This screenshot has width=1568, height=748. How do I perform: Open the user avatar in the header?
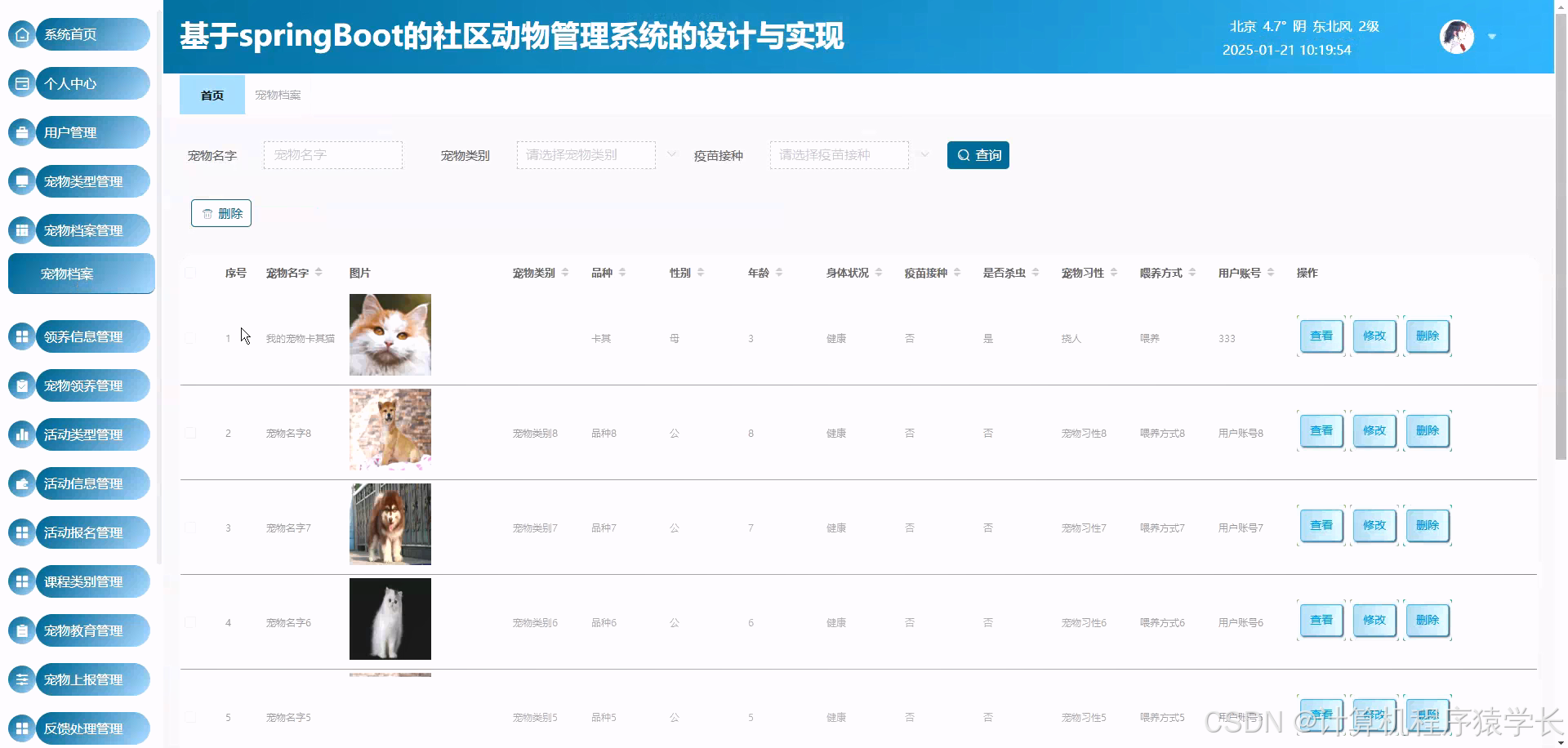pos(1457,37)
